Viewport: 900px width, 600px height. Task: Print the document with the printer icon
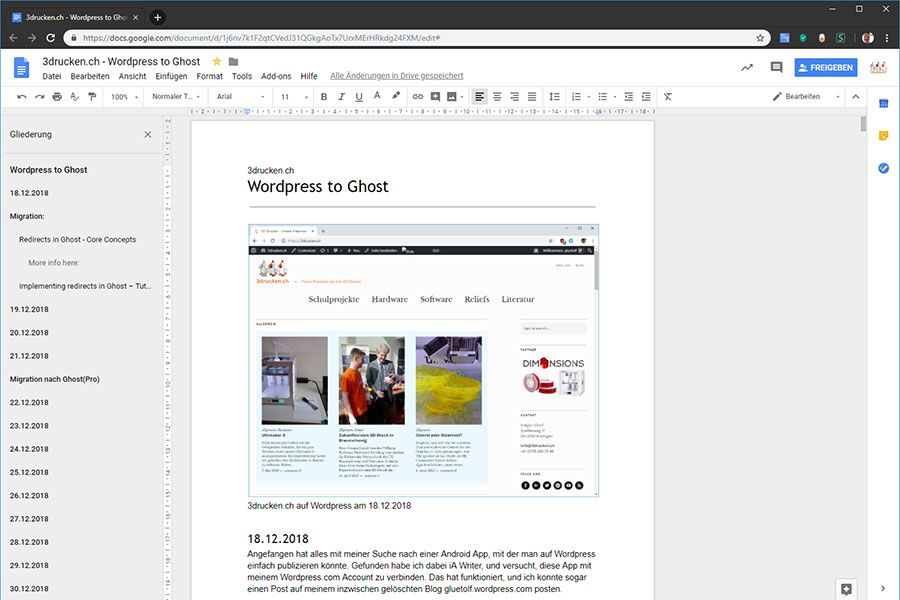tap(57, 96)
